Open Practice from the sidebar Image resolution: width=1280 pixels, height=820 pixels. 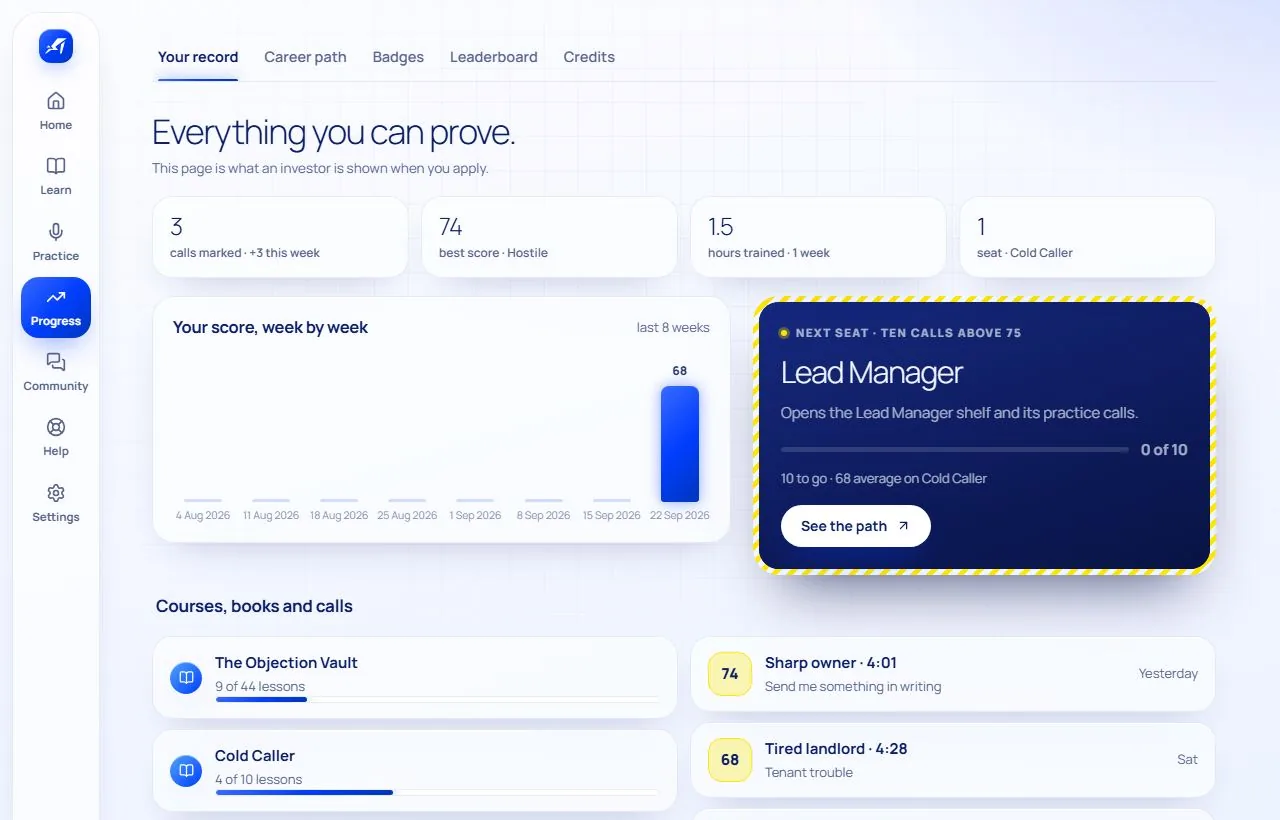pyautogui.click(x=56, y=242)
